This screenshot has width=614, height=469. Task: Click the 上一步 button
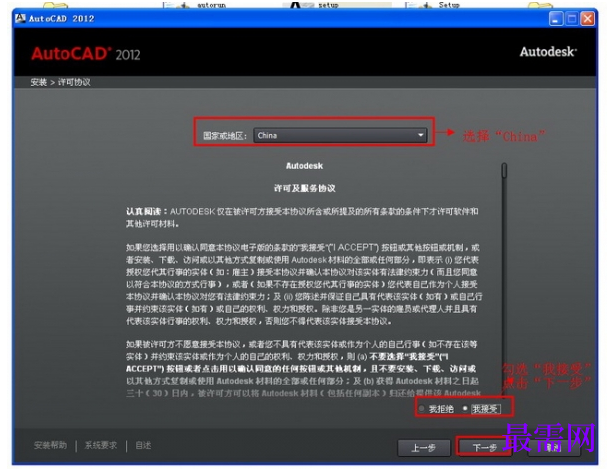click(424, 447)
